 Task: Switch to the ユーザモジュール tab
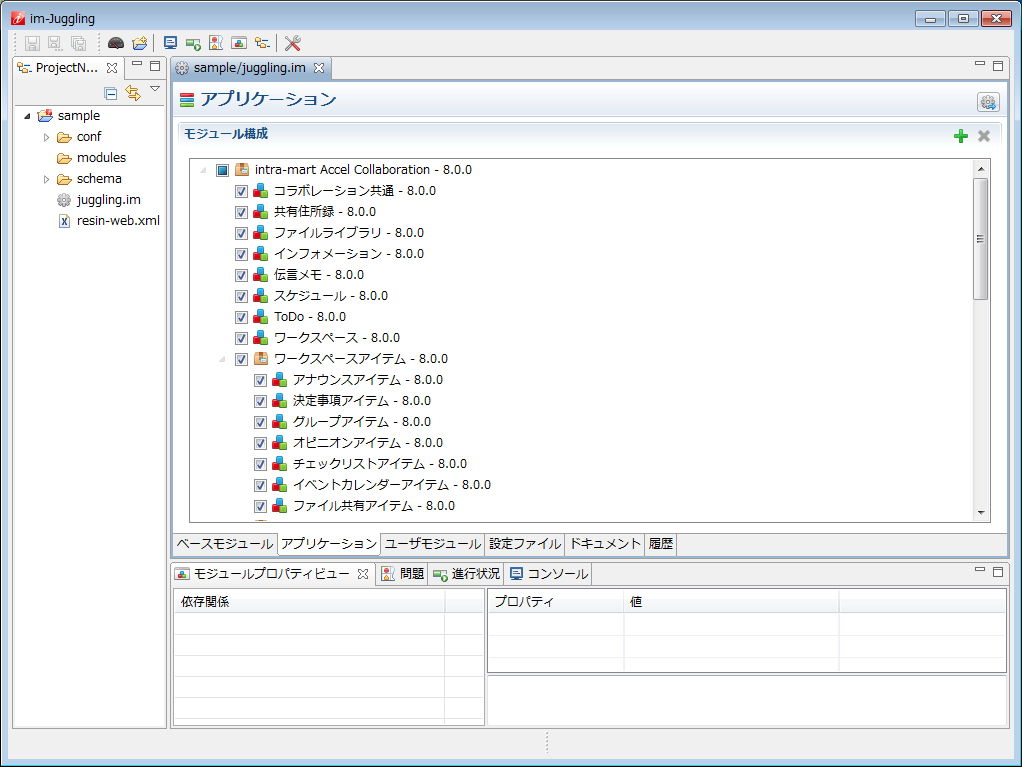point(433,543)
